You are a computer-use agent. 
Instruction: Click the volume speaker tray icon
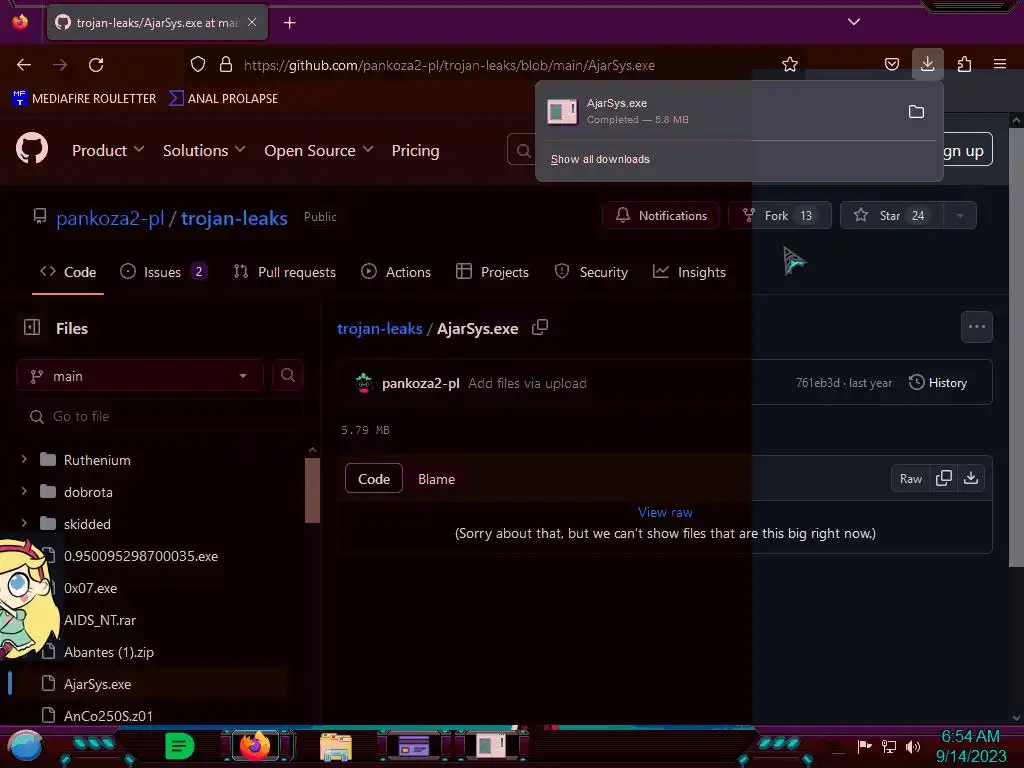[913, 746]
